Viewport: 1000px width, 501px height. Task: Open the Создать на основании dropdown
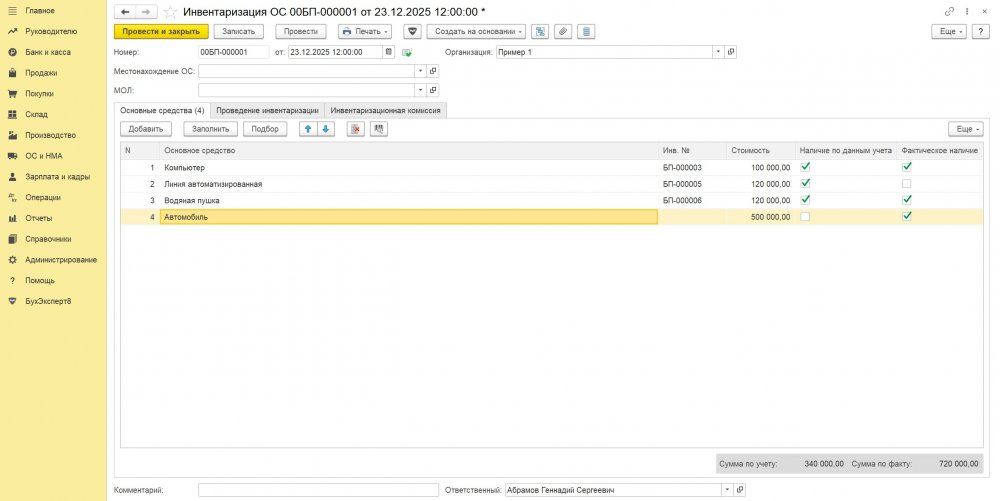tap(476, 31)
